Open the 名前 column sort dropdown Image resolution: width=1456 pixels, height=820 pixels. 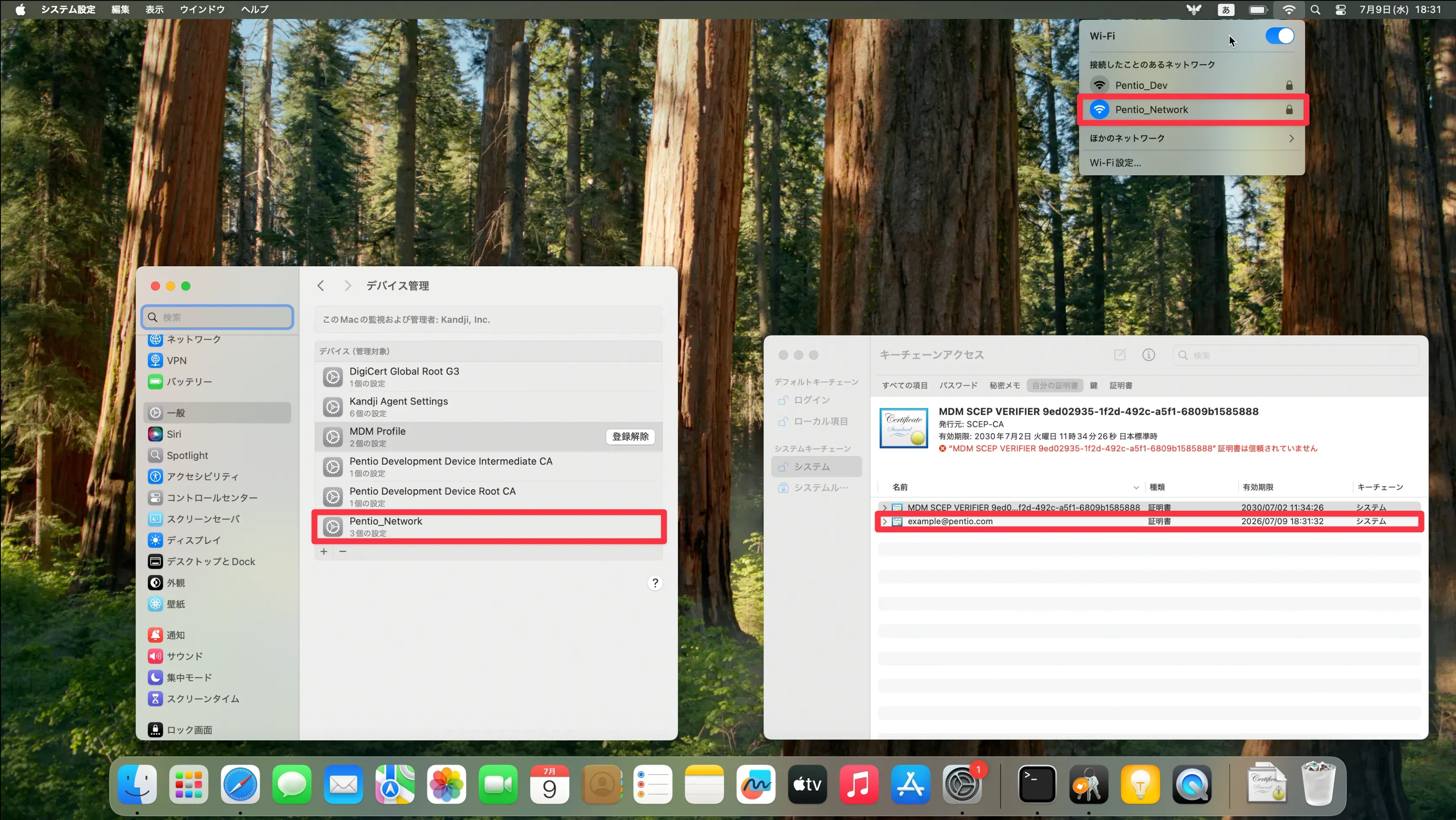1135,488
